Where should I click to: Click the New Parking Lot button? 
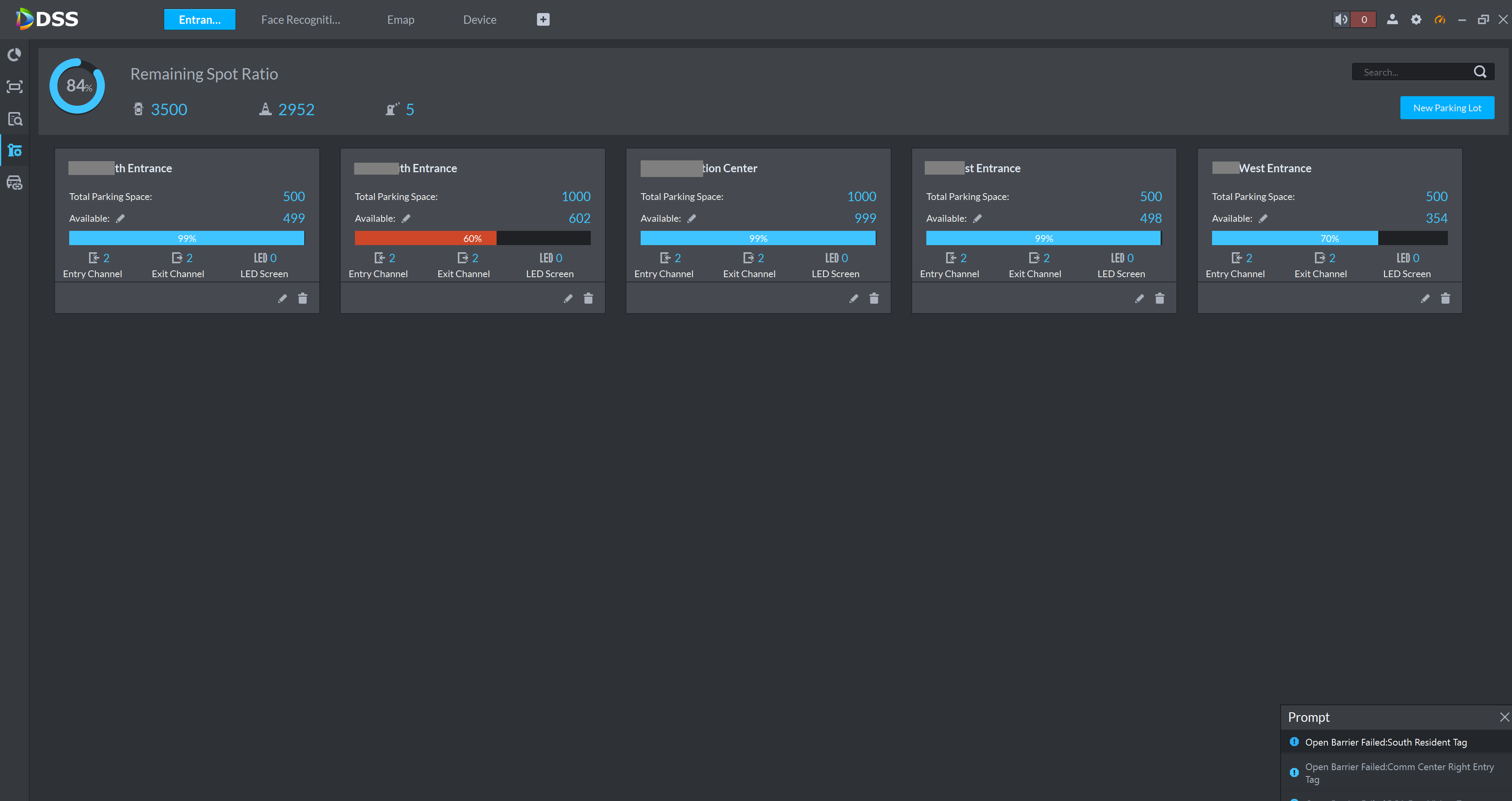pyautogui.click(x=1447, y=107)
